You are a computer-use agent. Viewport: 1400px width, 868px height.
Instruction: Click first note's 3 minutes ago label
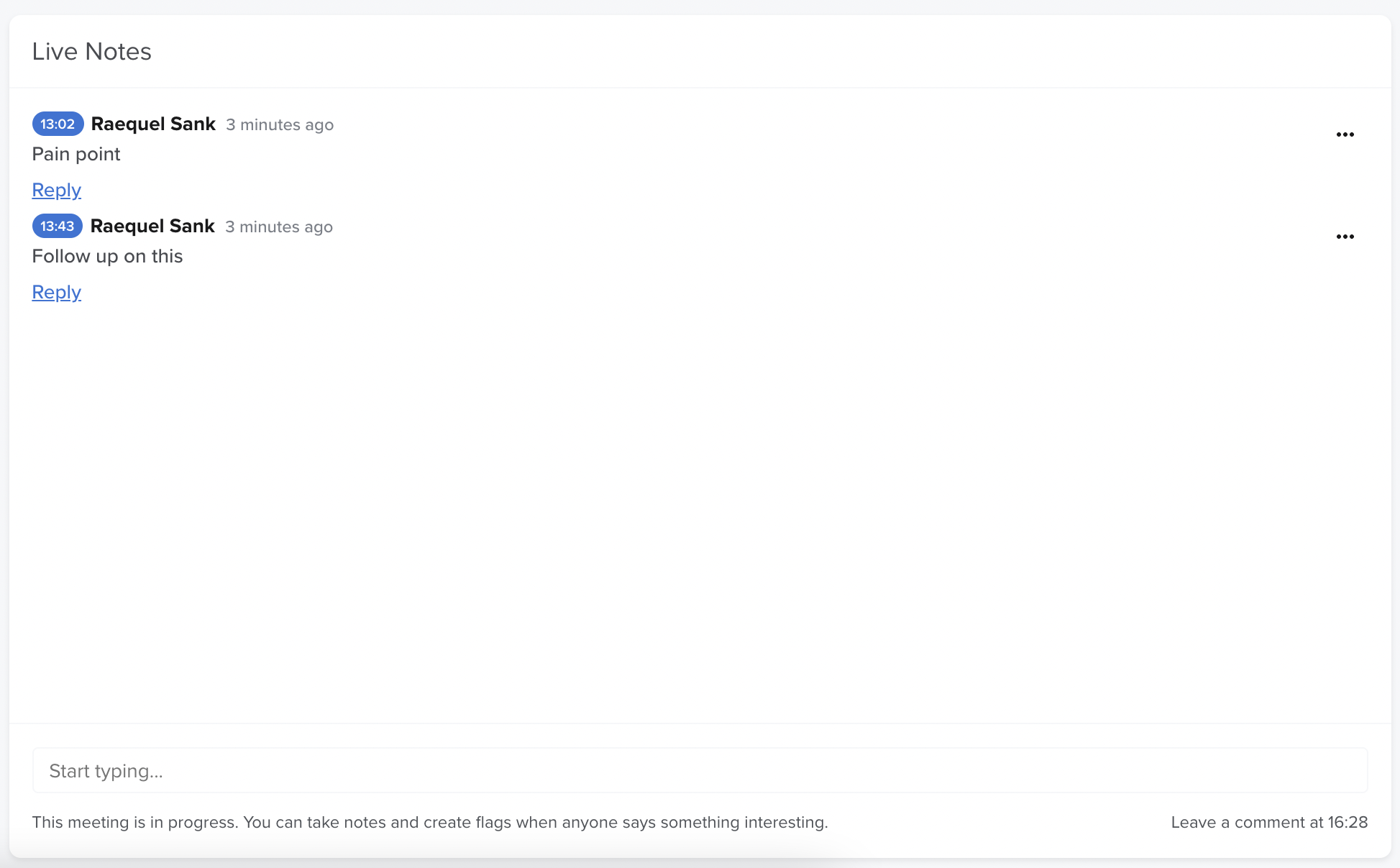coord(280,124)
